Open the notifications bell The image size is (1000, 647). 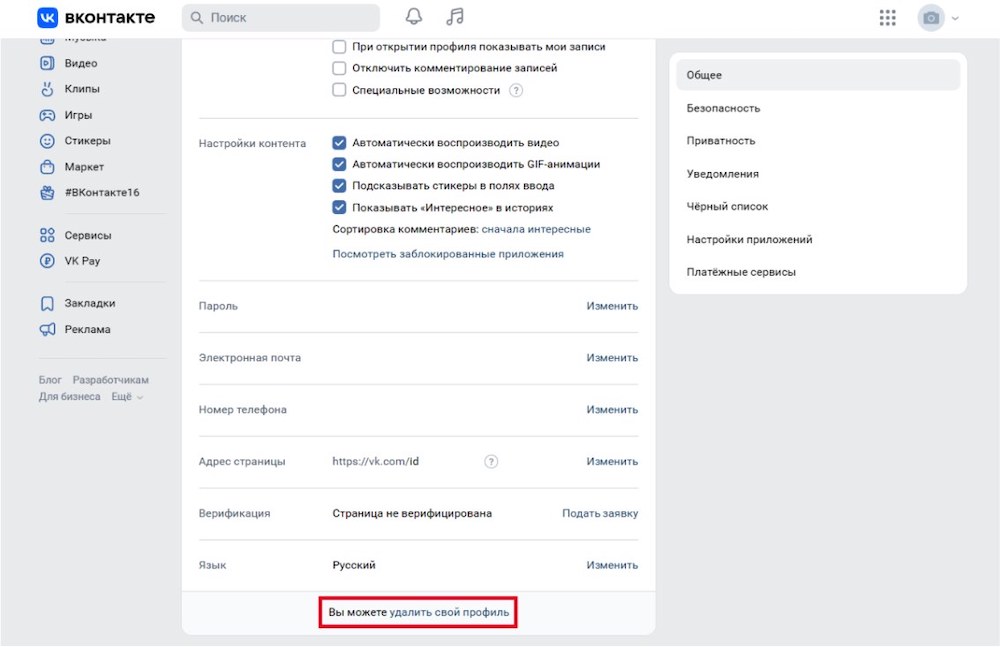(413, 16)
